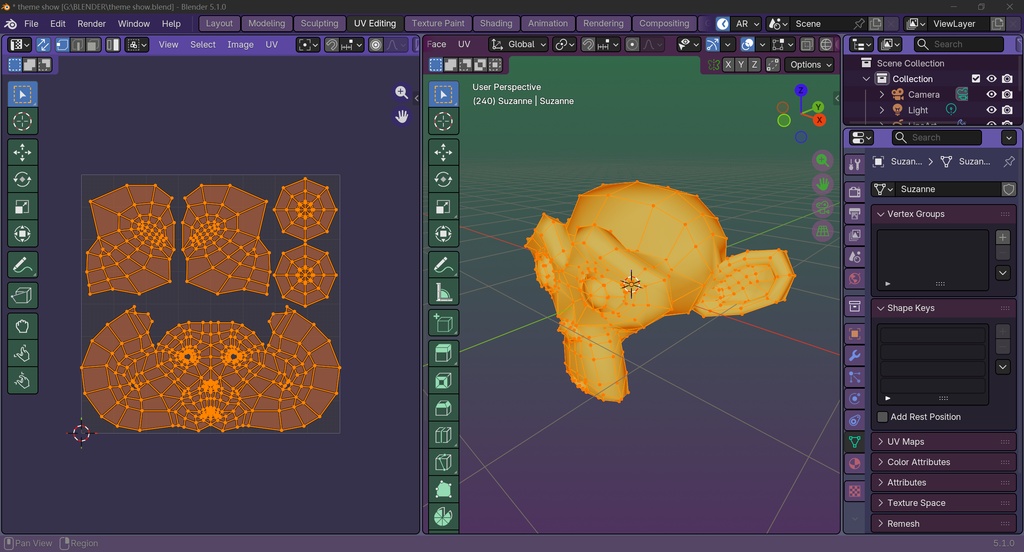Uncheck Collection exclude checkbox in outliner
This screenshot has height=552, width=1024.
click(x=976, y=79)
